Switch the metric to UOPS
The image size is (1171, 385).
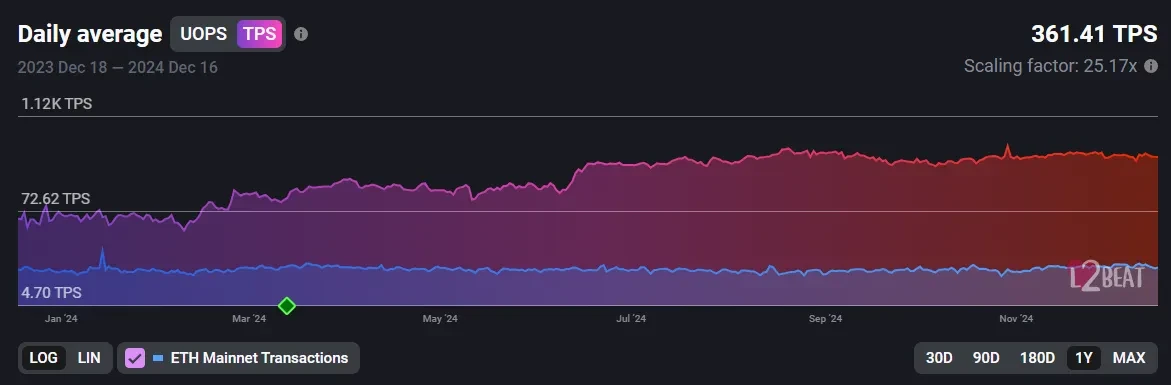[203, 34]
